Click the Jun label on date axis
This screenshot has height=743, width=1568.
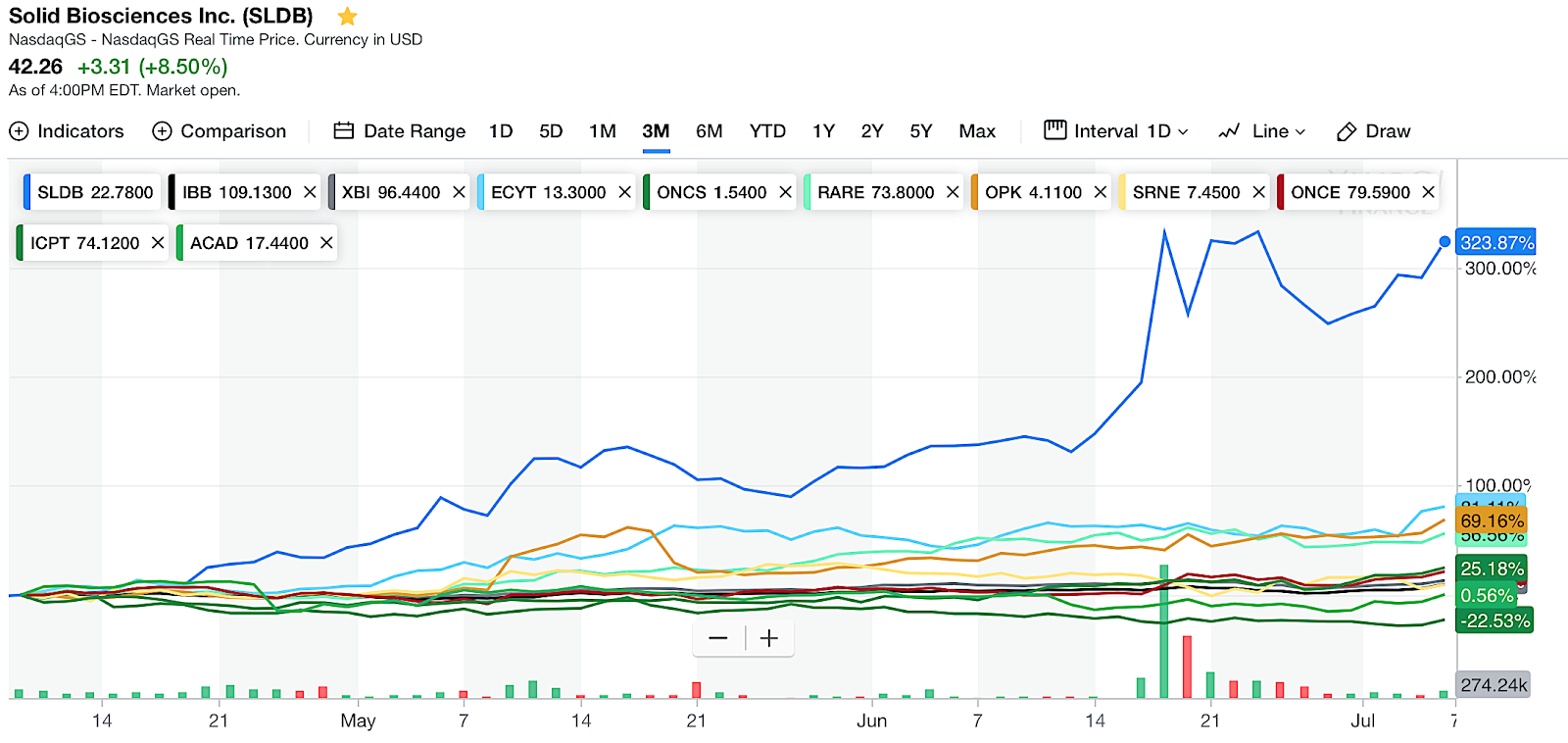[871, 721]
